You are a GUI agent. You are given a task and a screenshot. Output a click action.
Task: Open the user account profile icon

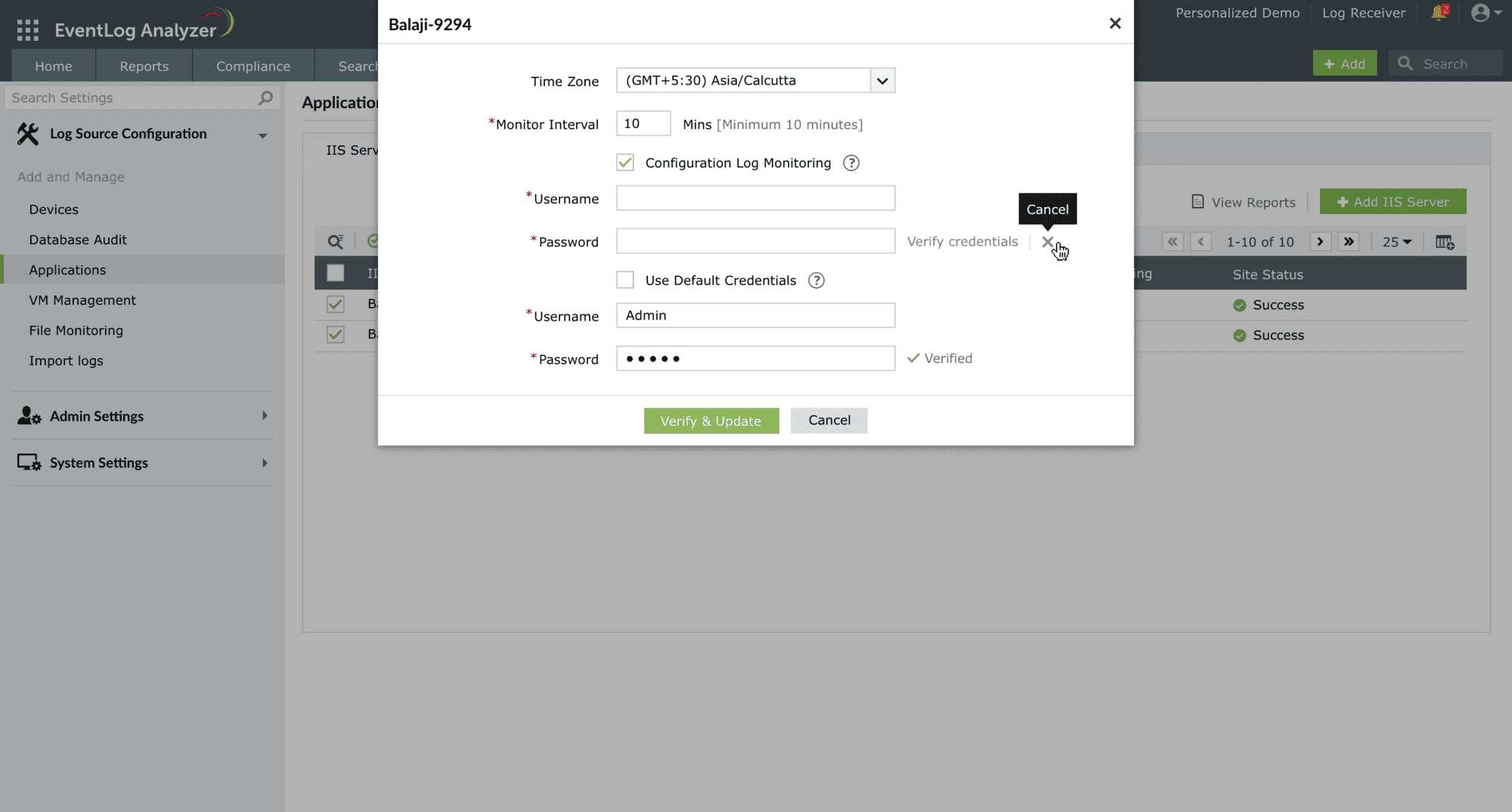coord(1479,13)
